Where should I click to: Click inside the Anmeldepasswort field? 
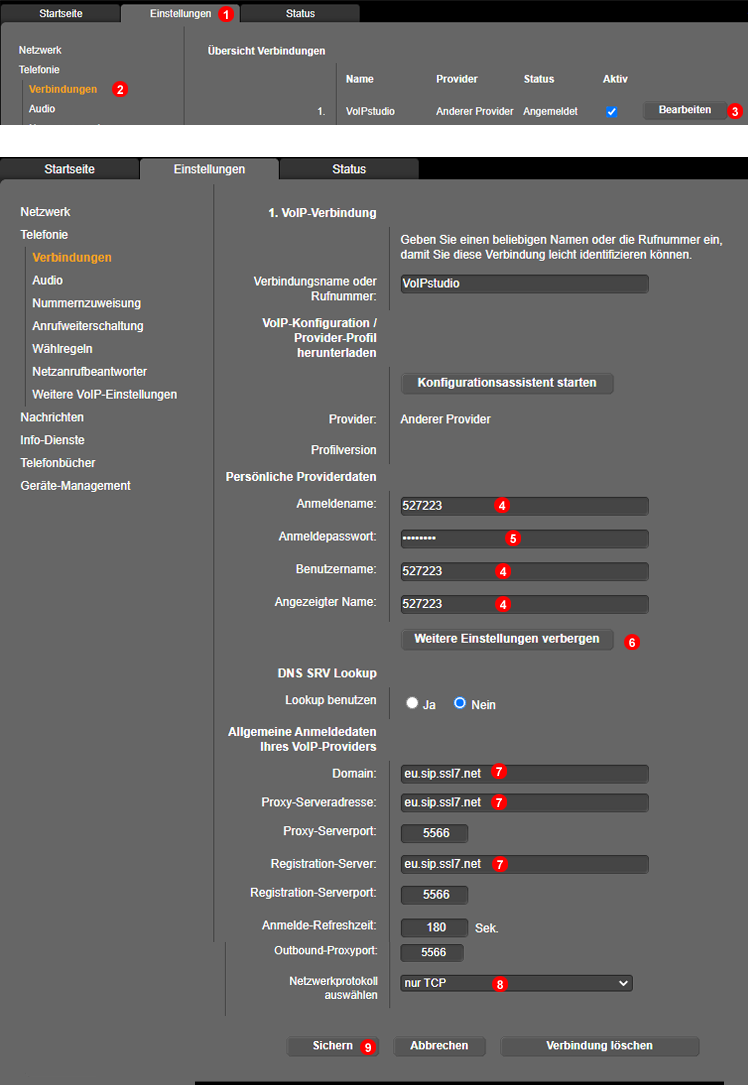[524, 538]
